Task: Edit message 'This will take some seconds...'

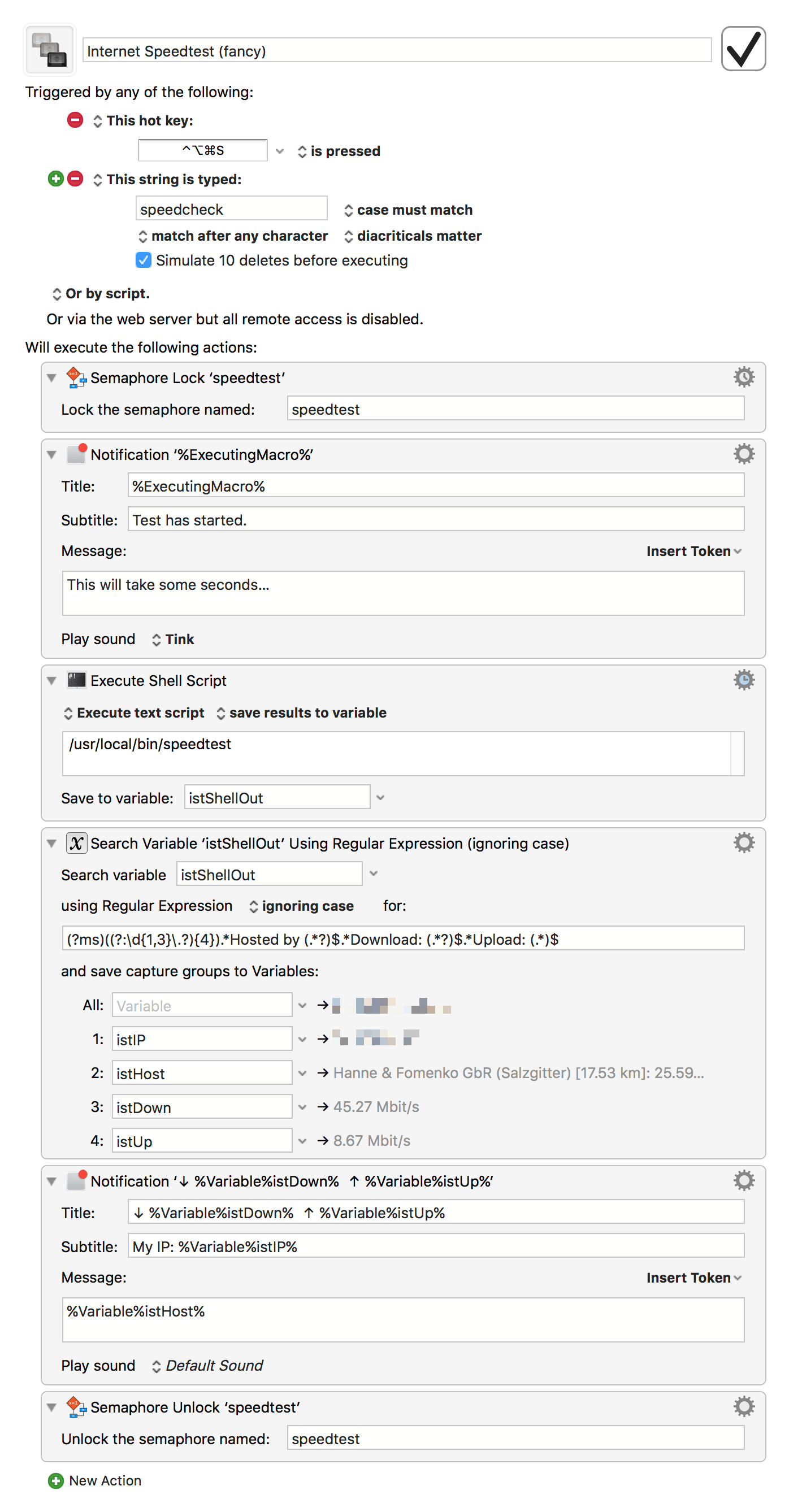Action: 403,593
